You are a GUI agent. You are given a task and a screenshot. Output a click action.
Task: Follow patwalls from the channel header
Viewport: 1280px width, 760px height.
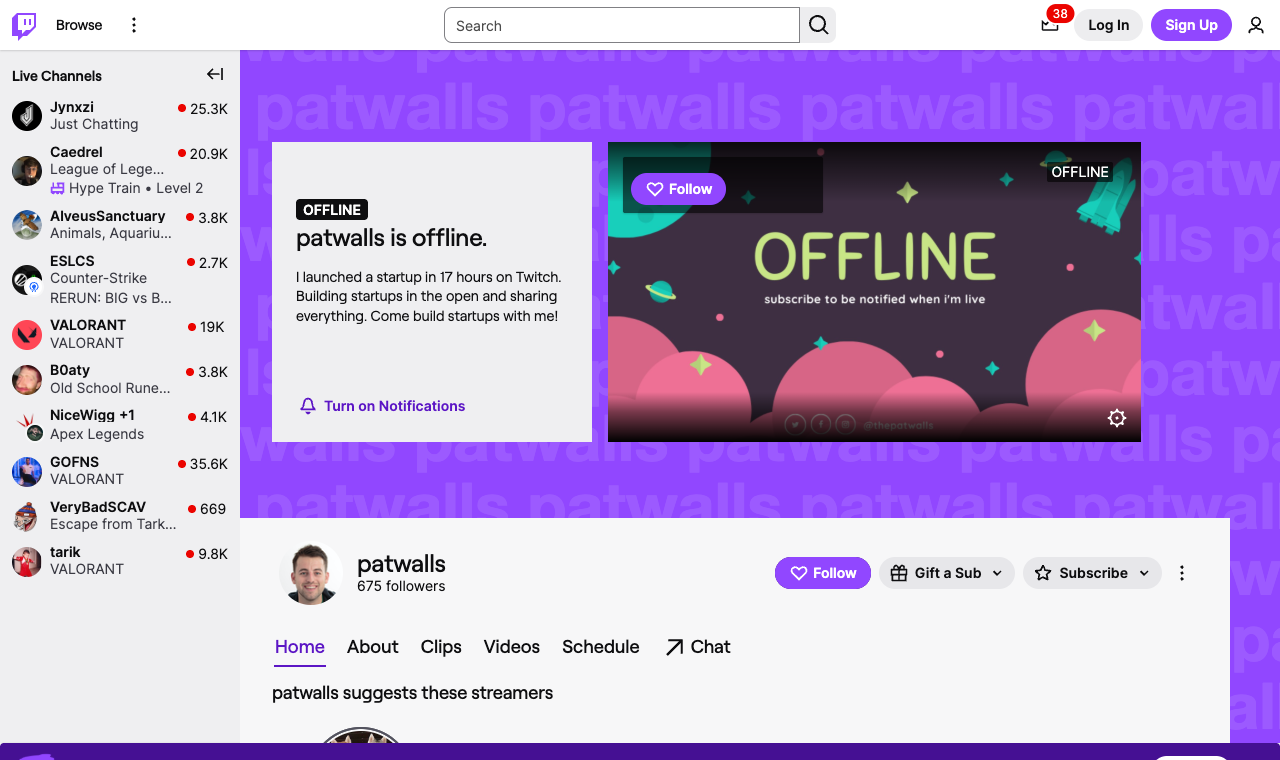[823, 573]
